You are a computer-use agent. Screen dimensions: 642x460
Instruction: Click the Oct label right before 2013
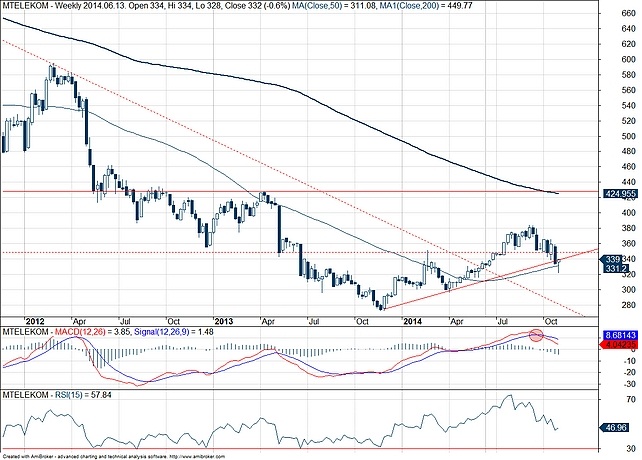[174, 322]
